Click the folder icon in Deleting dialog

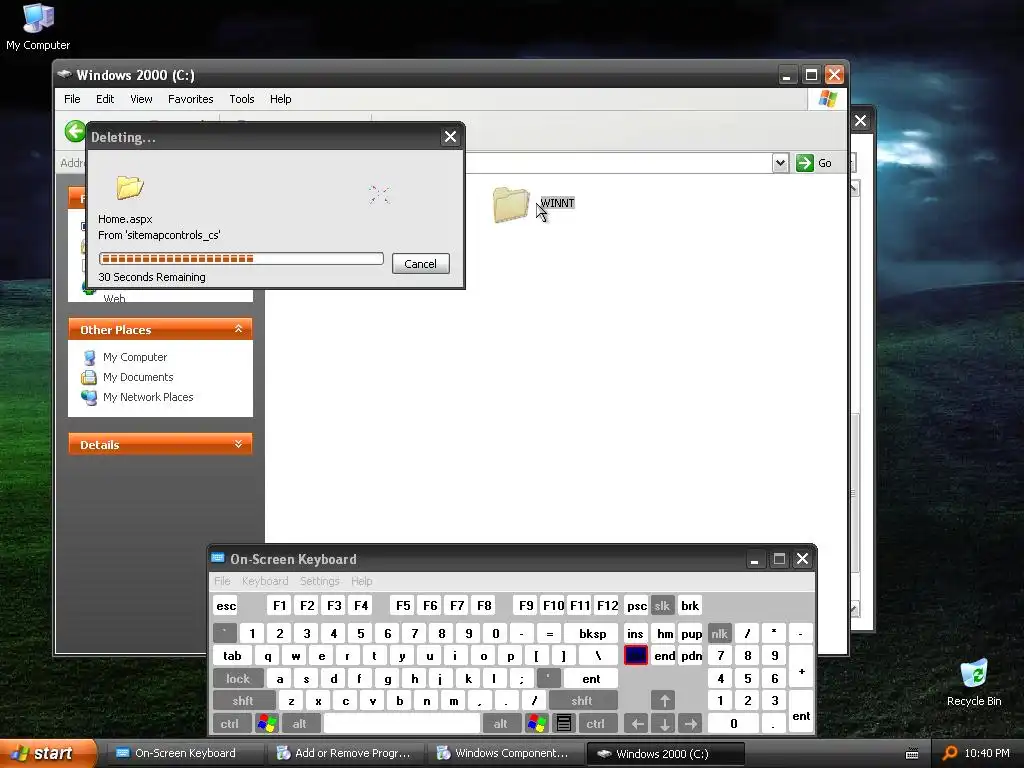pyautogui.click(x=130, y=187)
